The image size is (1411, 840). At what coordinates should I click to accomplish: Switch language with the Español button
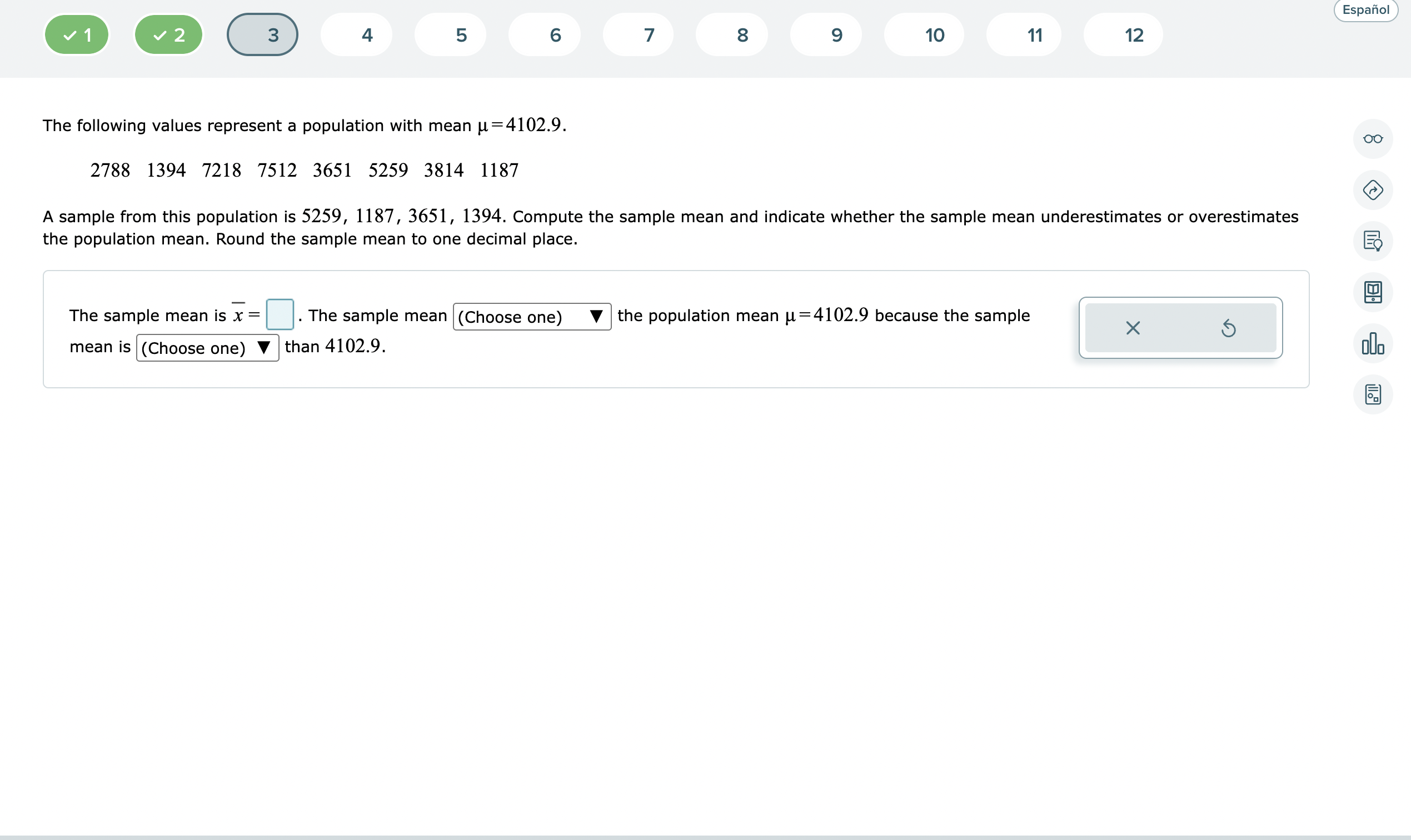point(1365,10)
